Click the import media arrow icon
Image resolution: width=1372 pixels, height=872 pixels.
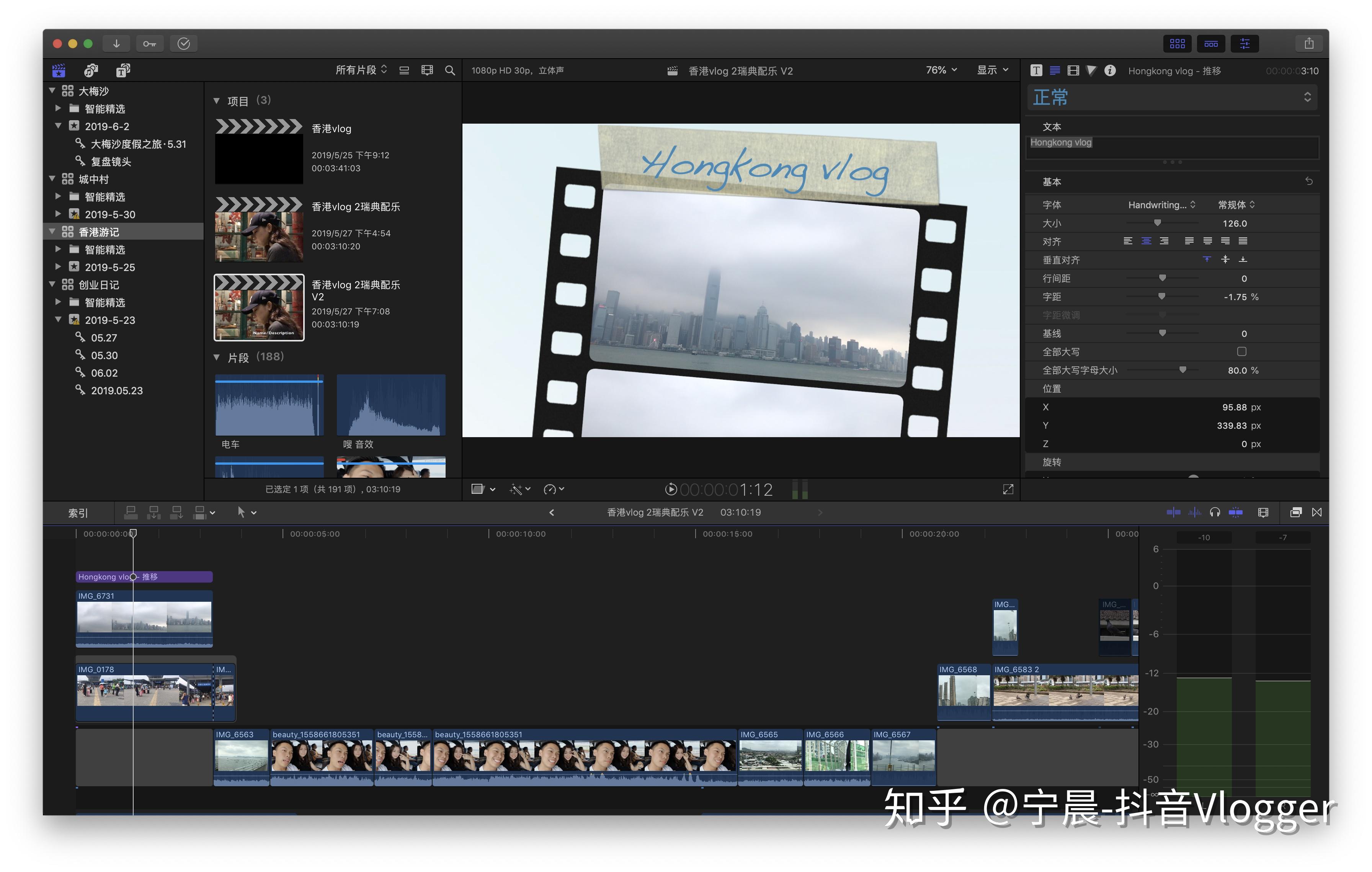[x=116, y=44]
